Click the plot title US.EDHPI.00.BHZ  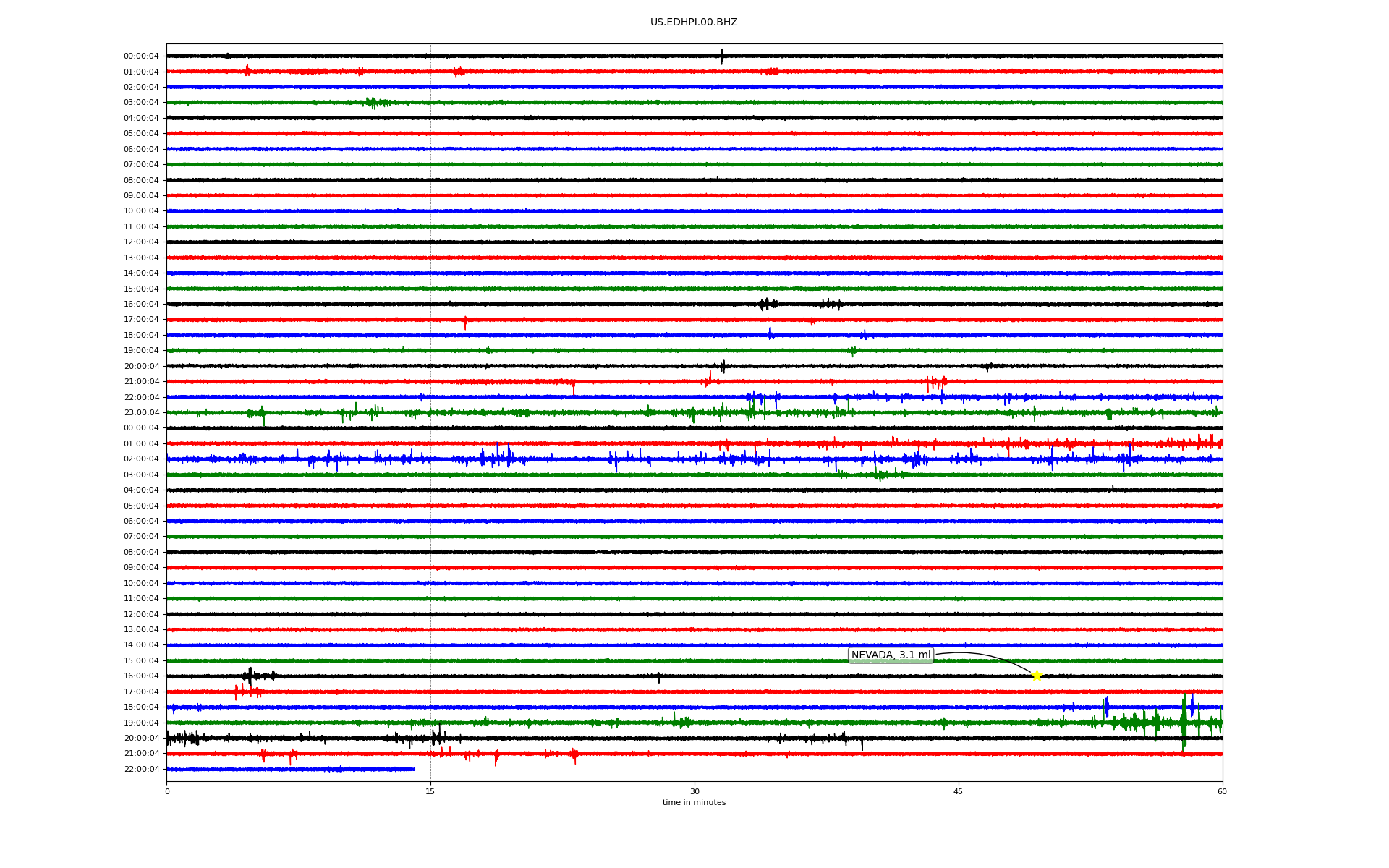[x=694, y=22]
